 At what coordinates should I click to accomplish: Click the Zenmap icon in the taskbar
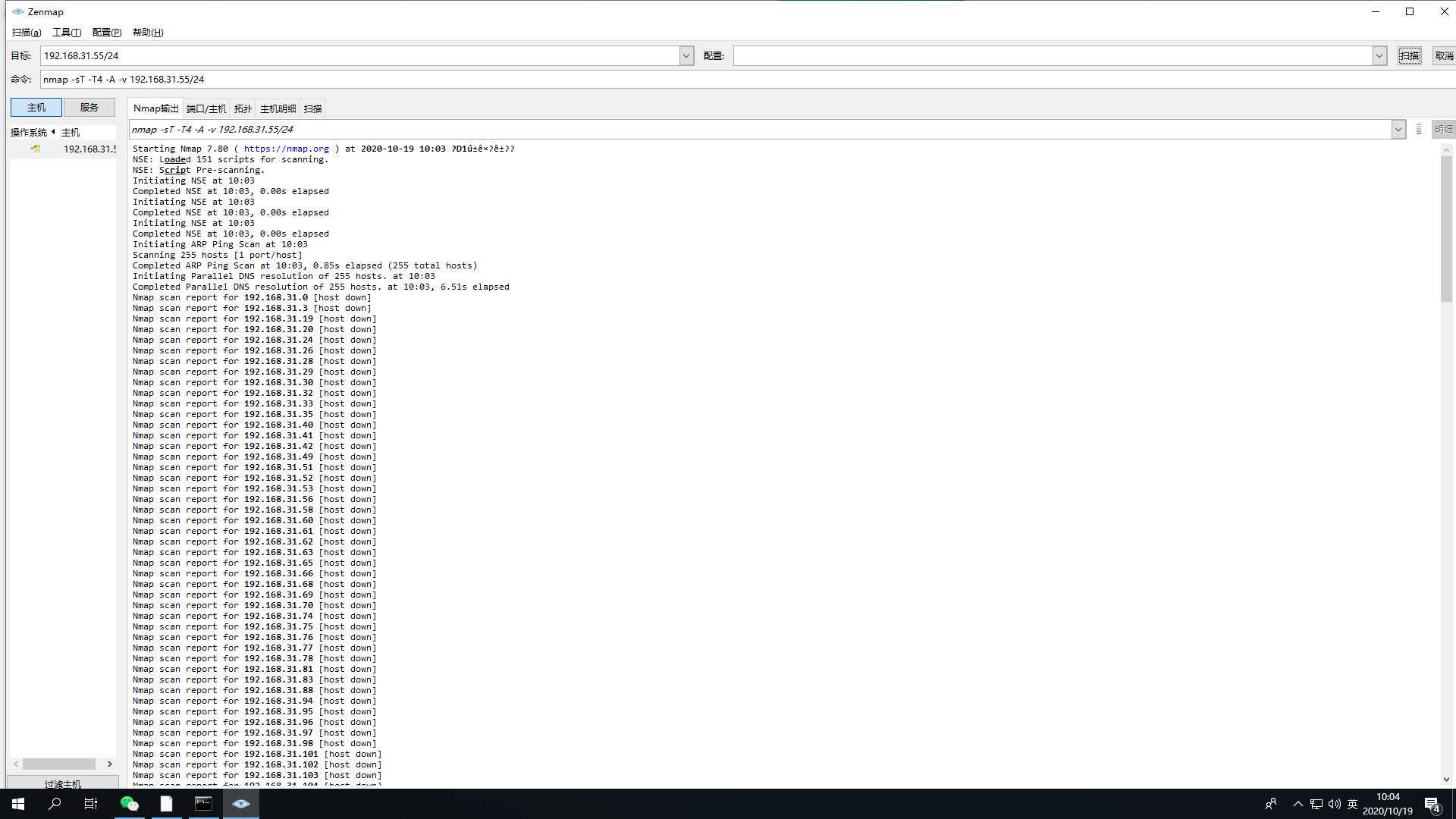241,804
